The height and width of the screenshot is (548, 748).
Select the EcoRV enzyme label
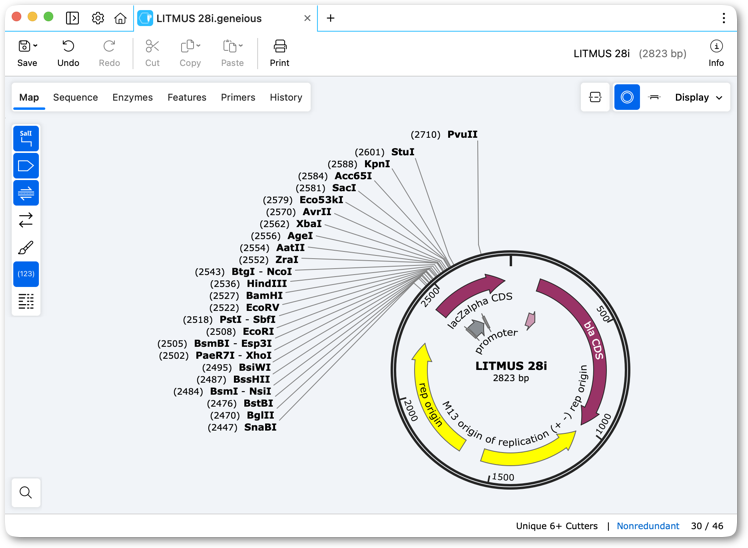pos(262,307)
